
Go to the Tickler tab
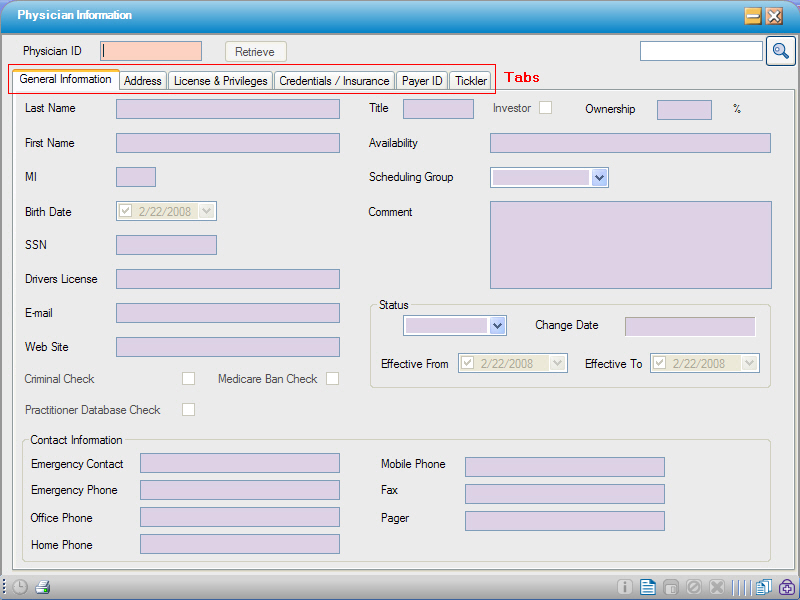[471, 81]
